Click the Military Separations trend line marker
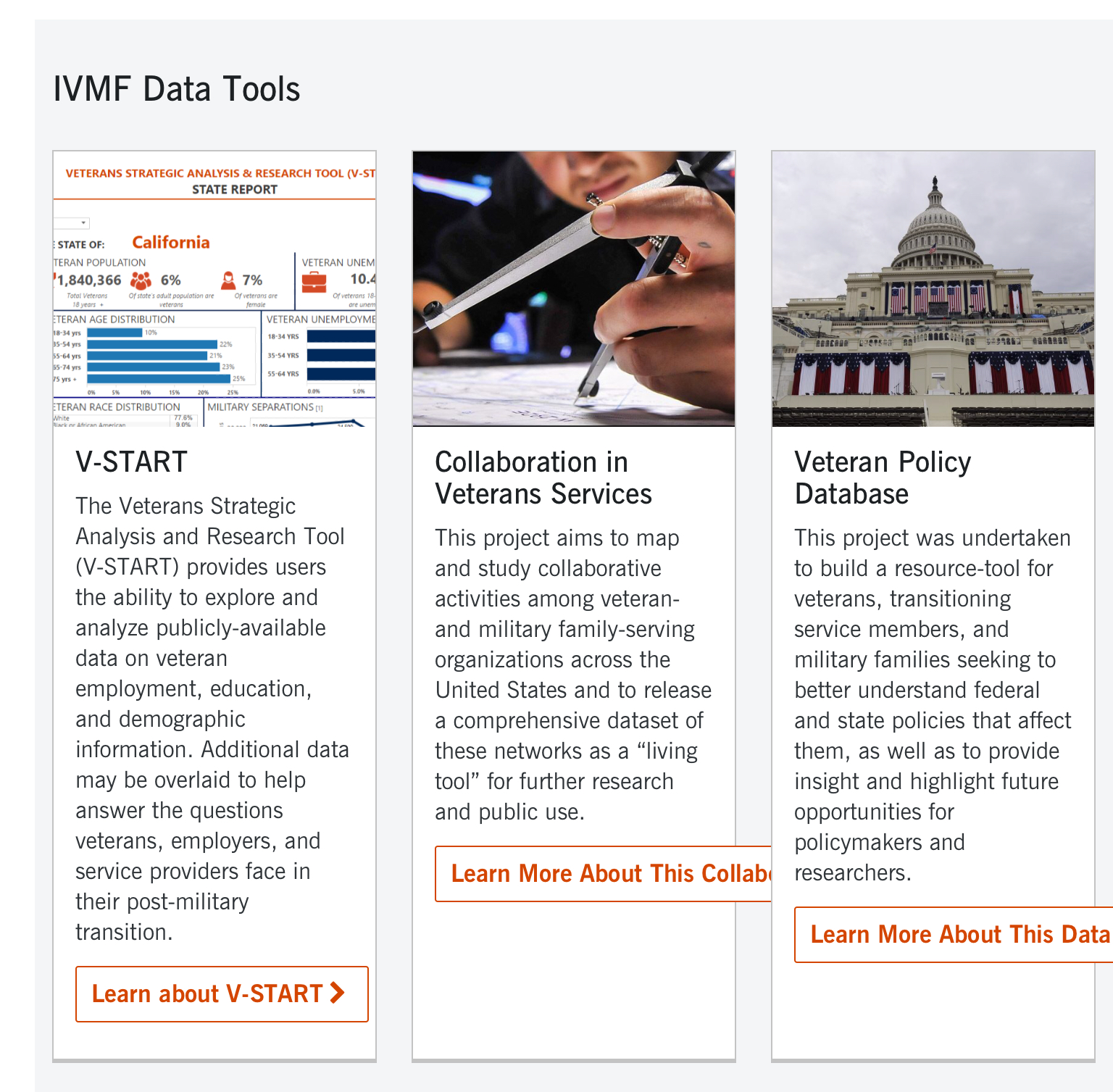 tap(312, 425)
